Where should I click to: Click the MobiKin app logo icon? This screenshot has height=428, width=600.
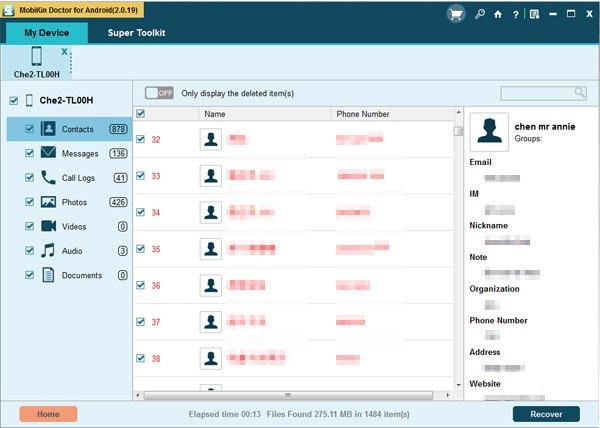(8, 10)
